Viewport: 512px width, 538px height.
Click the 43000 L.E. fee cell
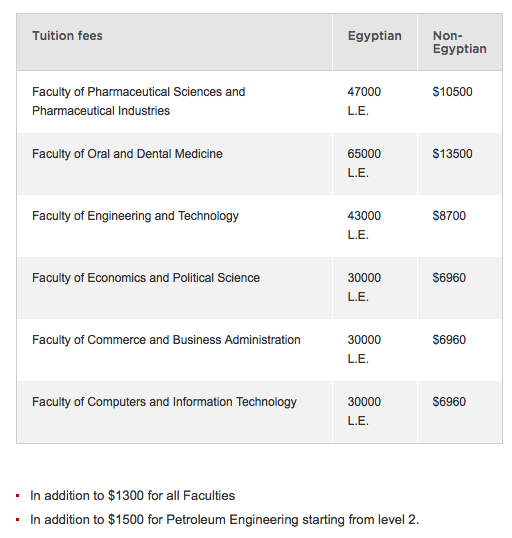click(364, 225)
